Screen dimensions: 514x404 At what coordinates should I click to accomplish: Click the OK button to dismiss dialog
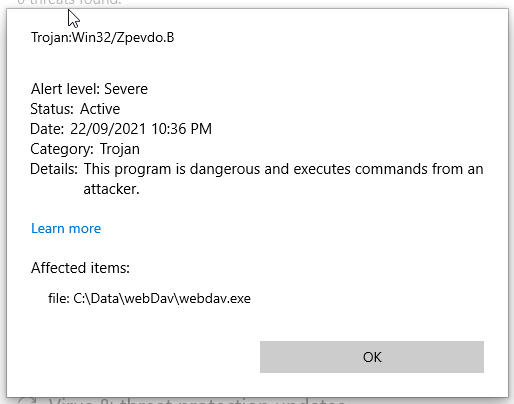pyautogui.click(x=372, y=357)
